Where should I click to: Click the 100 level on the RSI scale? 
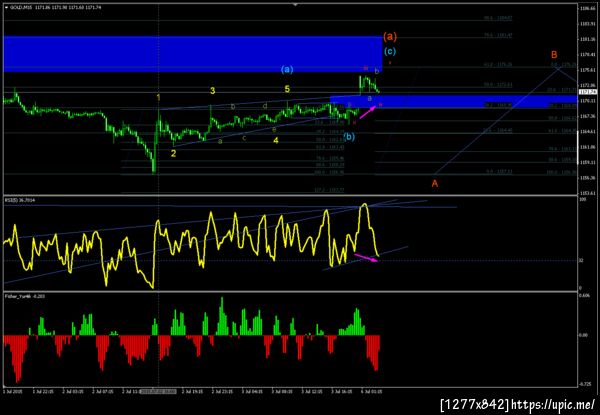[582, 200]
